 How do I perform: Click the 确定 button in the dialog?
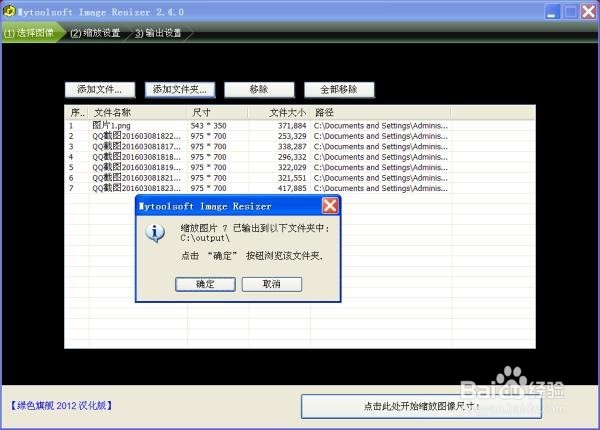(x=205, y=284)
